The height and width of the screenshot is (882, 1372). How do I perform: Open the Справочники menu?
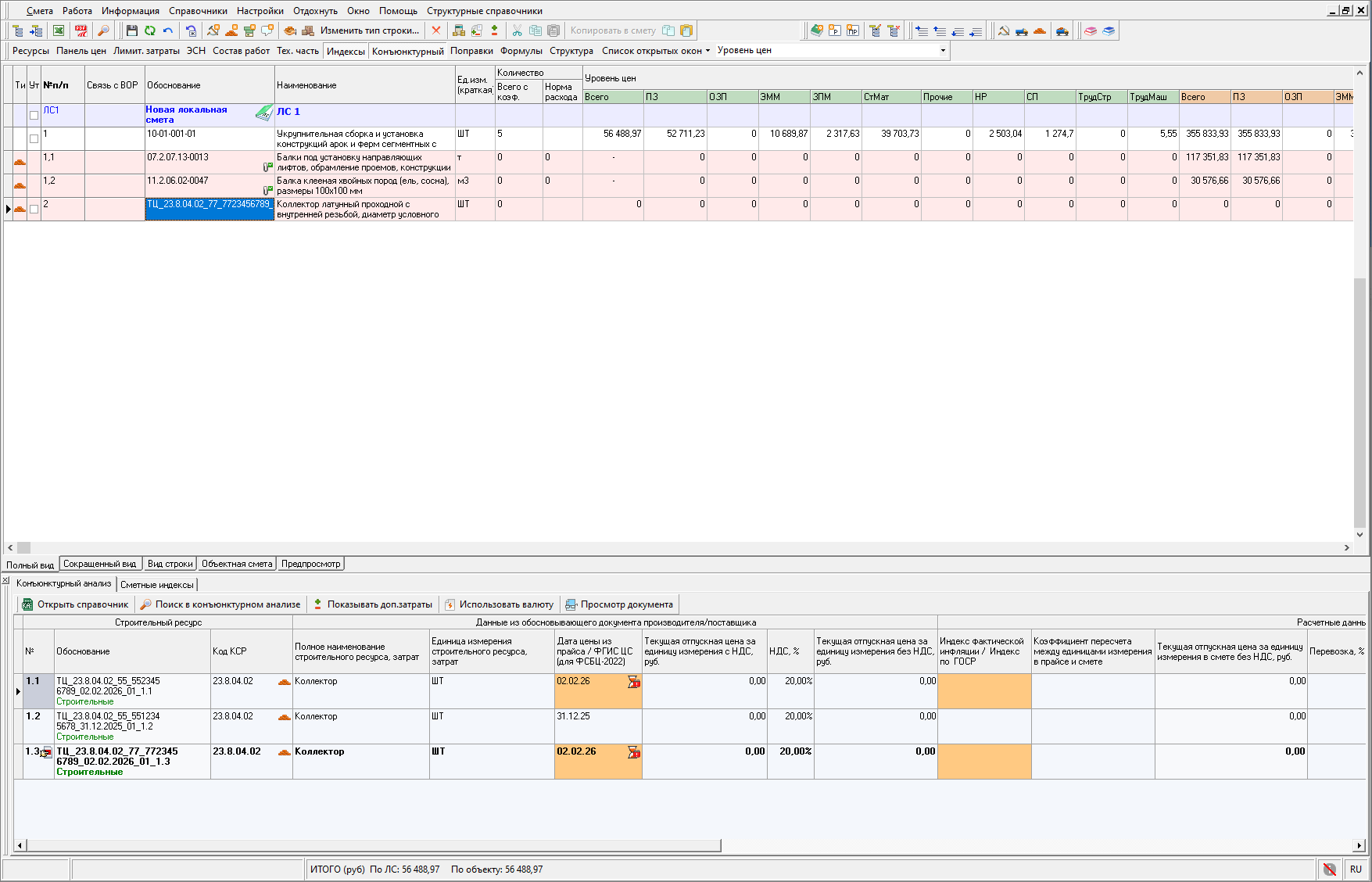pos(198,11)
